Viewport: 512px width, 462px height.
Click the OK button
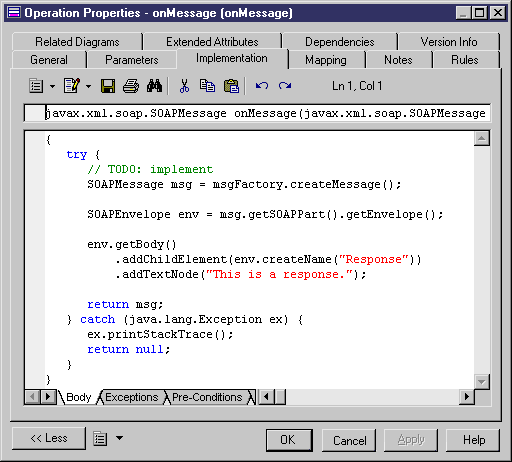pyautogui.click(x=289, y=440)
